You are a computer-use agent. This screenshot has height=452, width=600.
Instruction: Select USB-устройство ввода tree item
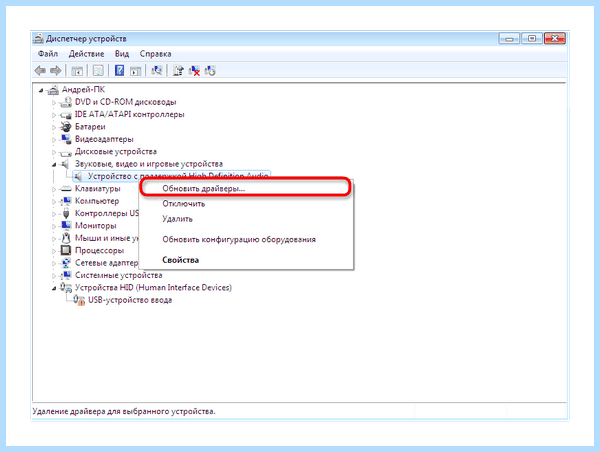pos(130,300)
